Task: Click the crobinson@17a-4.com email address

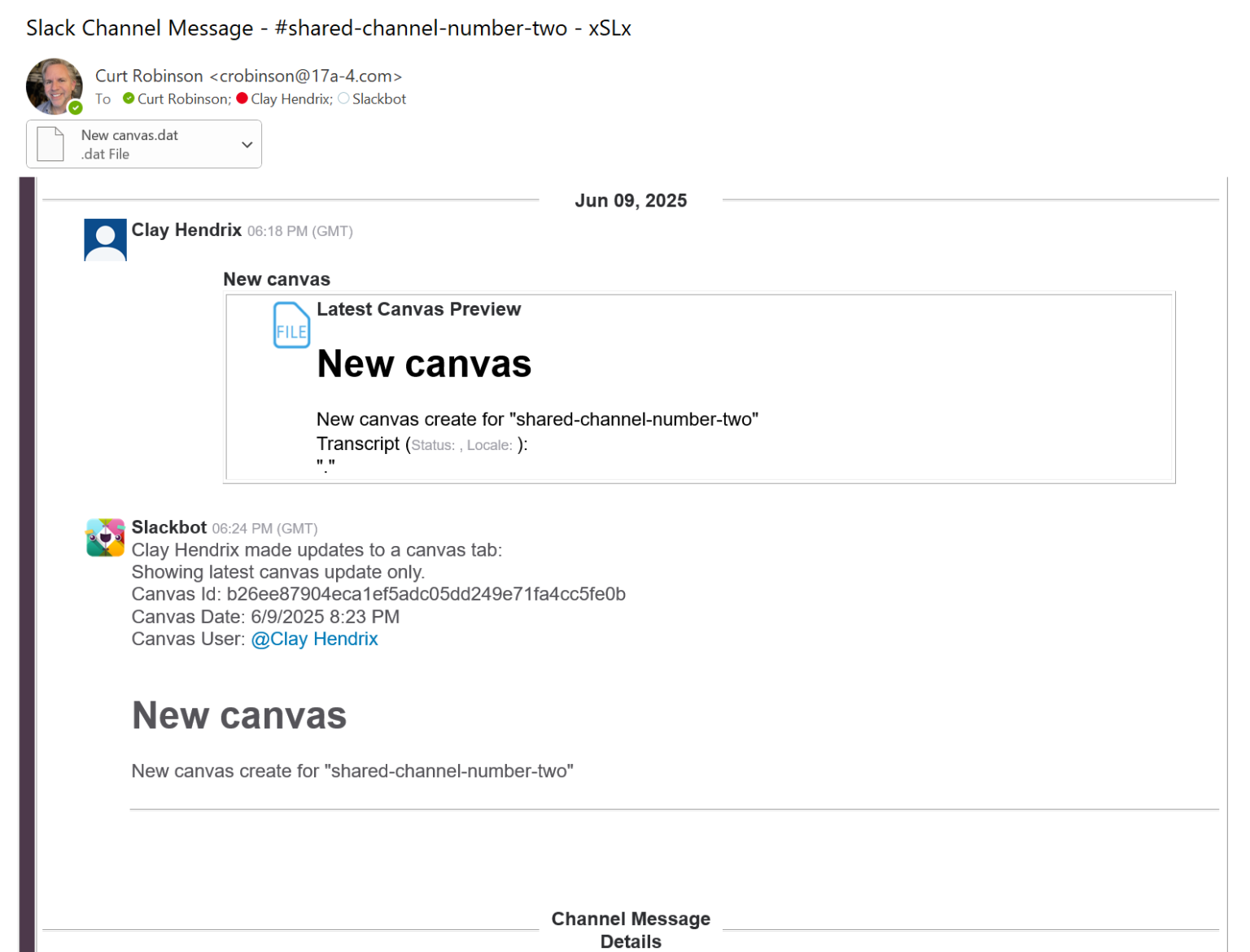Action: (304, 76)
